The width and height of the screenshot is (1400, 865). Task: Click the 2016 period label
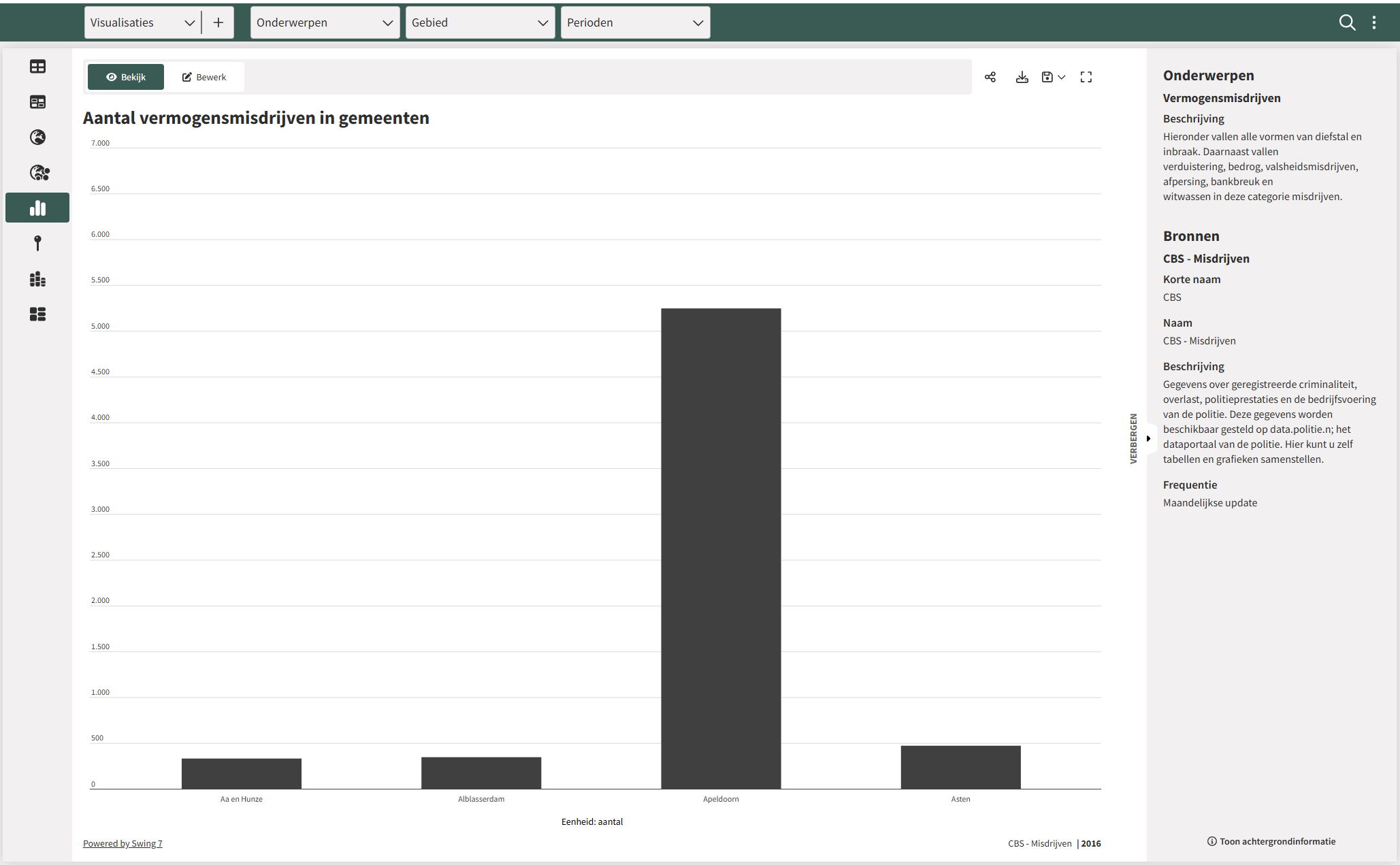pyautogui.click(x=1091, y=843)
